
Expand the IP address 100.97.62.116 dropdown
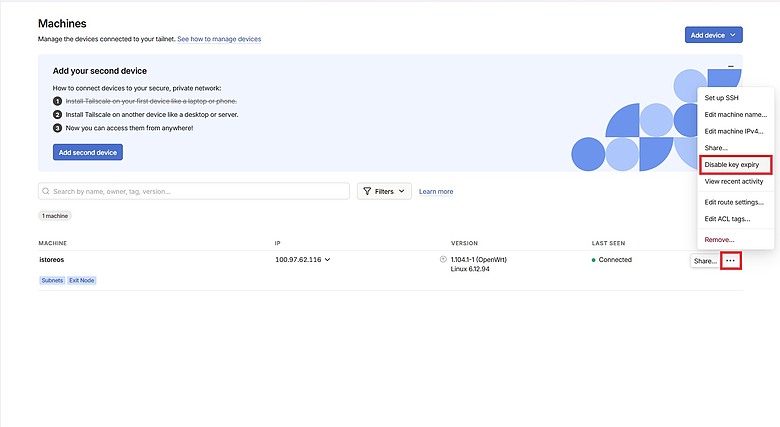[327, 260]
